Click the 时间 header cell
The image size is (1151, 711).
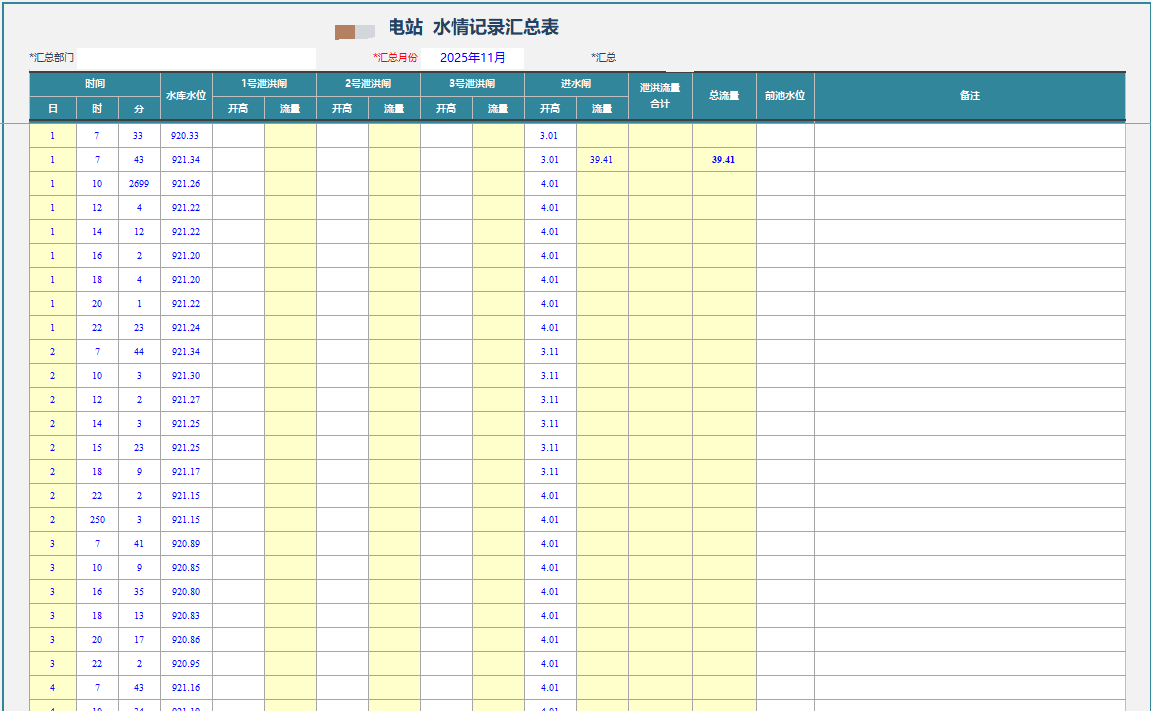[95, 84]
